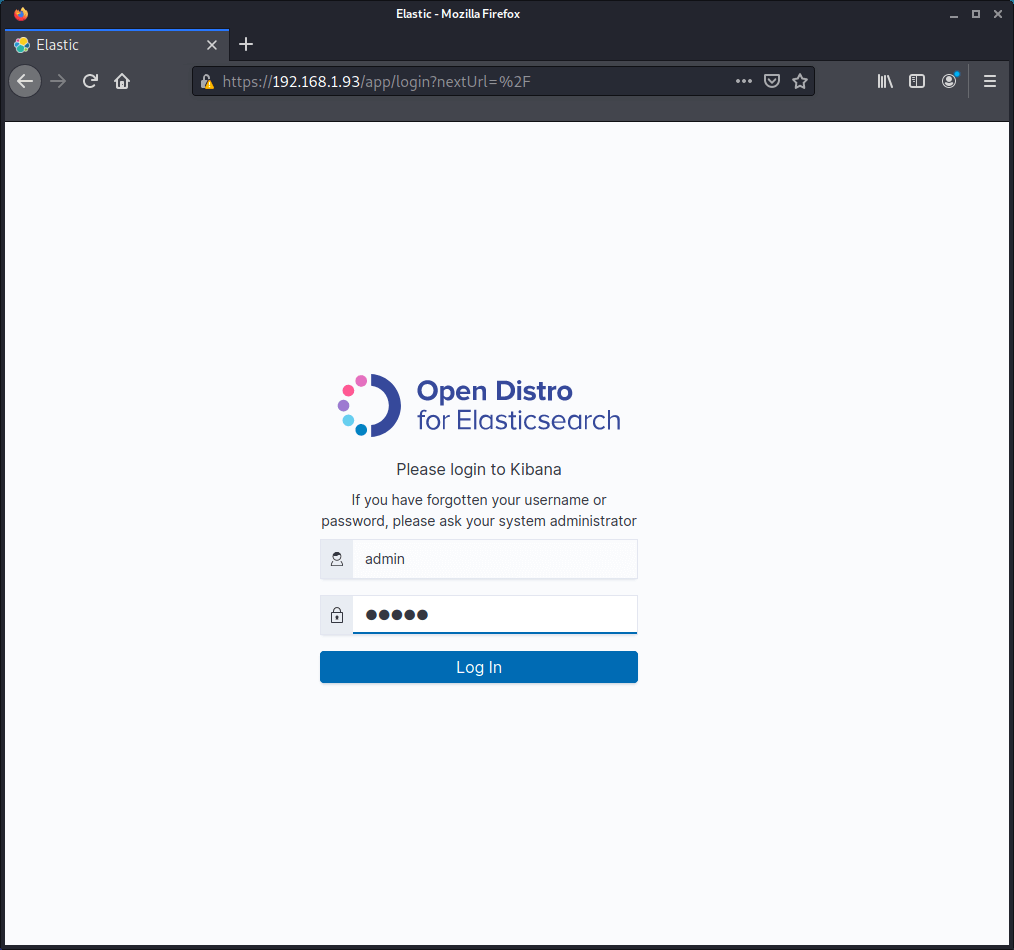Show site security warning padlock info
The image size is (1014, 950).
click(207, 81)
